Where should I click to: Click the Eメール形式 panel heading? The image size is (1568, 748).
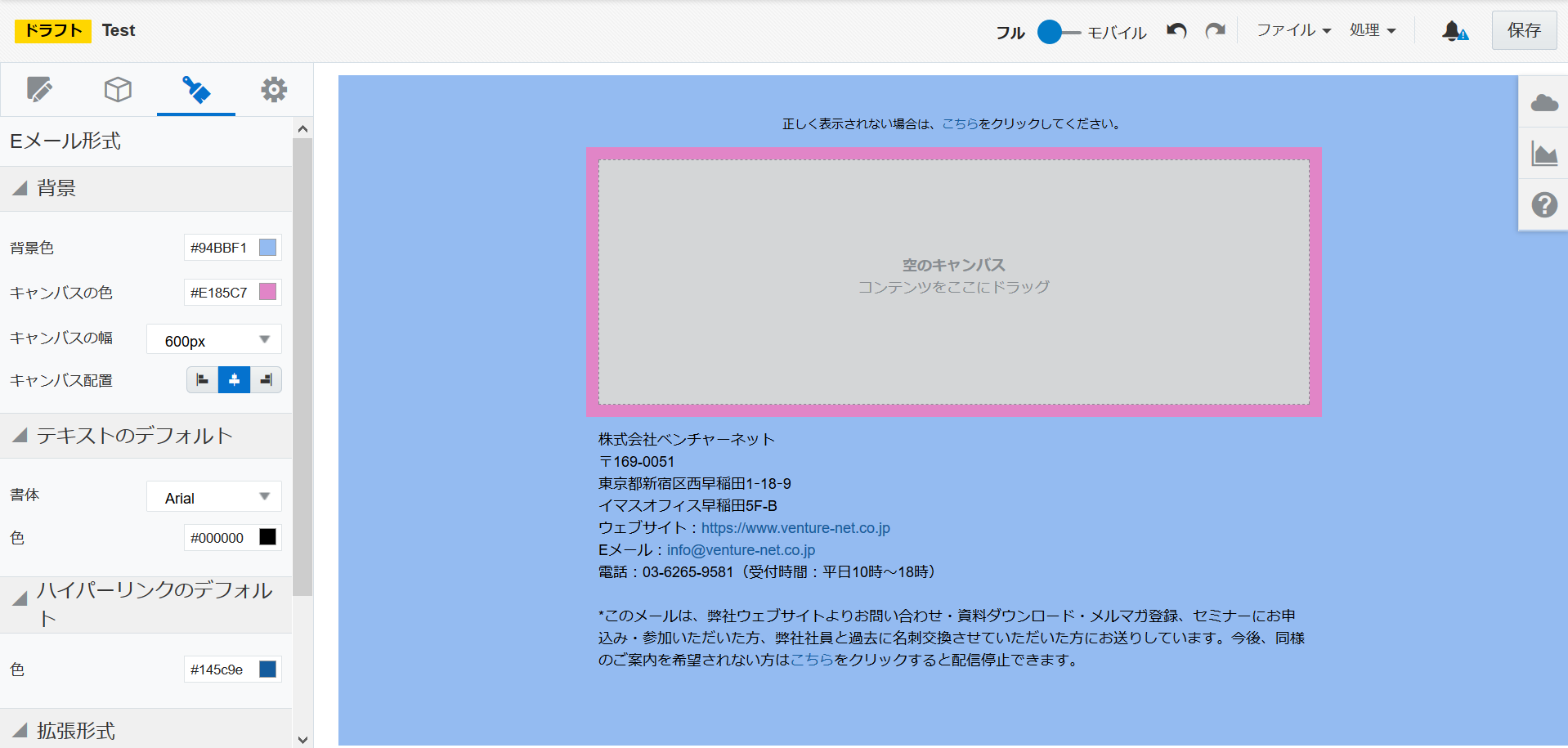[65, 141]
